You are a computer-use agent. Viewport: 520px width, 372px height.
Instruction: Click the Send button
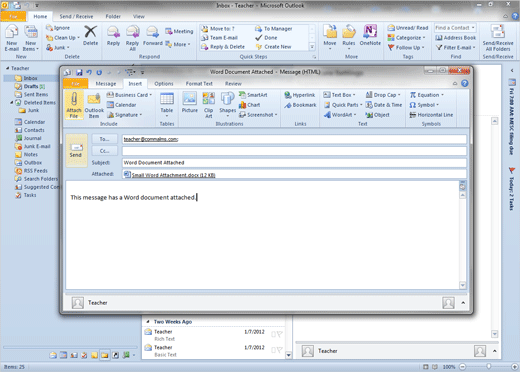(76, 150)
